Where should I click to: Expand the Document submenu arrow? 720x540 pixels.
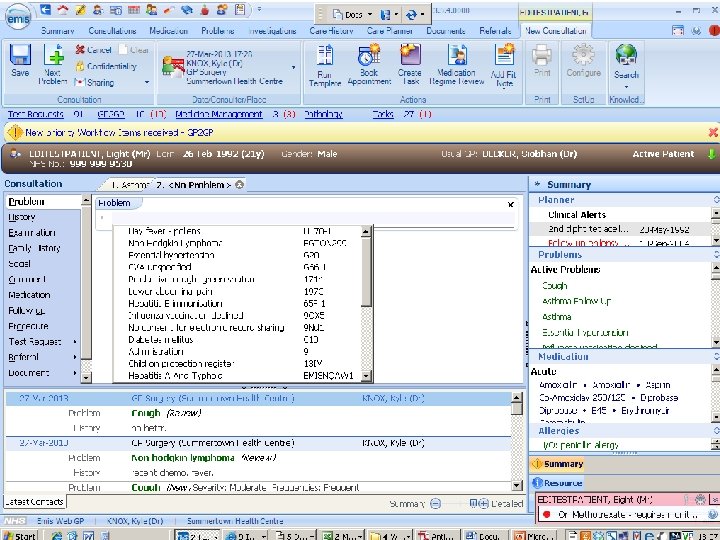74,373
